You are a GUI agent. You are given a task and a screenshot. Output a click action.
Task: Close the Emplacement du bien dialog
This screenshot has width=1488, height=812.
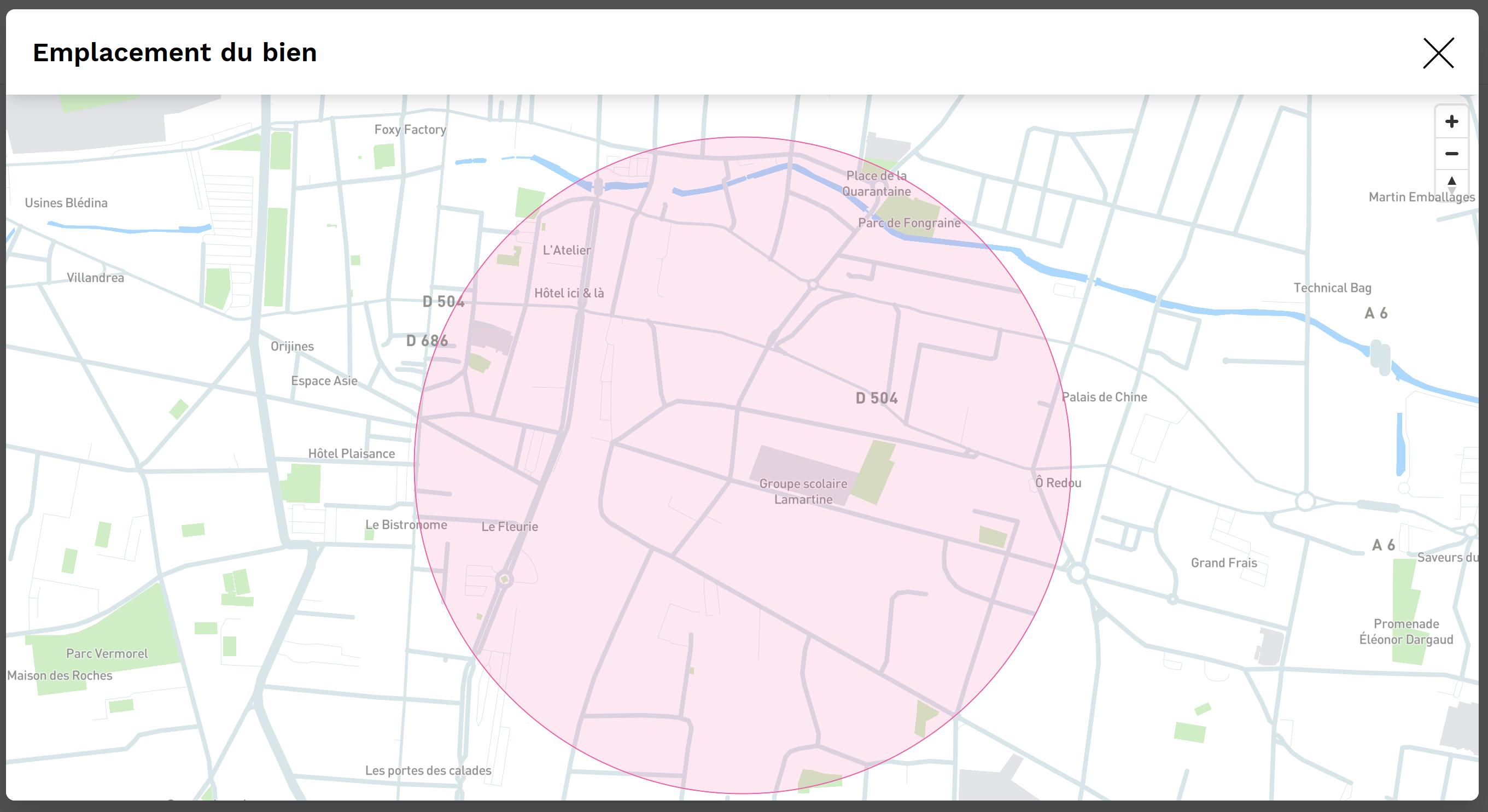1438,53
